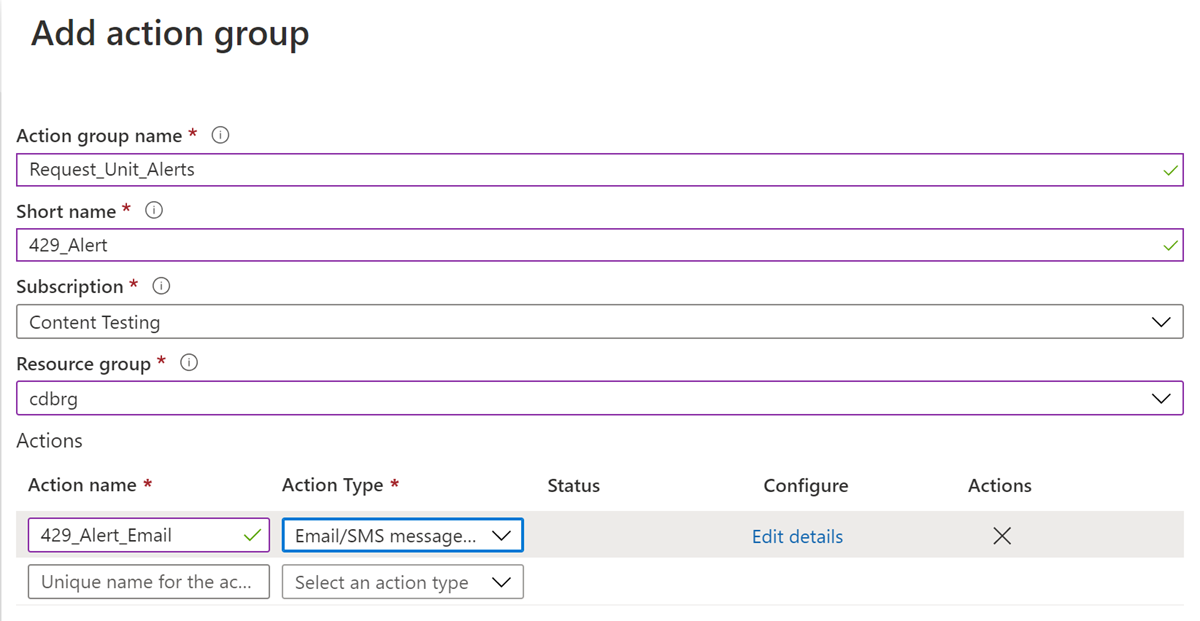
Task: Open the Resource group dropdown showing cdbrg
Action: tap(1160, 398)
